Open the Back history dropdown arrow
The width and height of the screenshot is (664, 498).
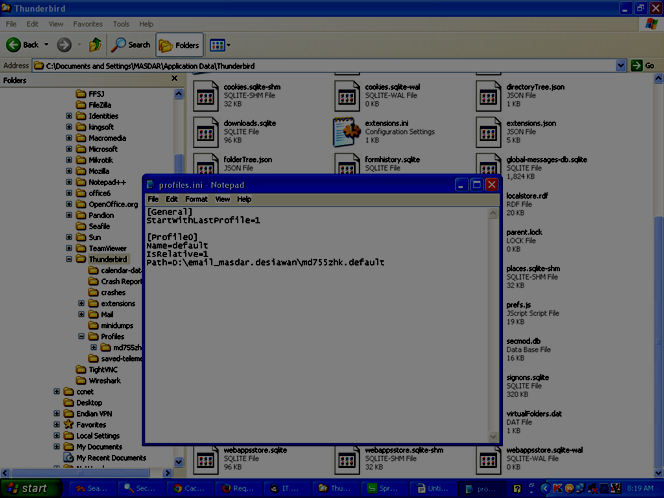coord(46,44)
